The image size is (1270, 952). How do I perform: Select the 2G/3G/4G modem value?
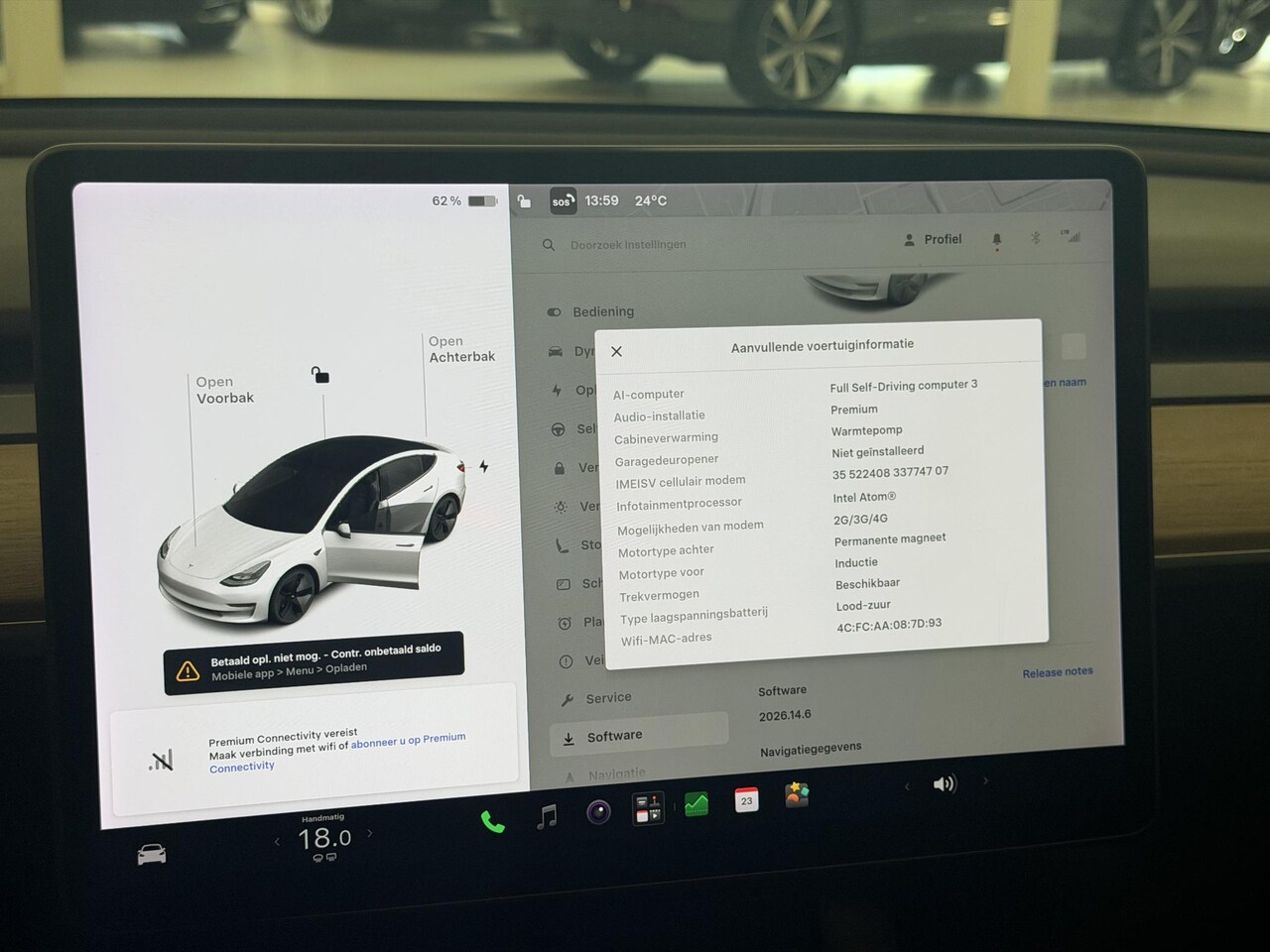tap(860, 519)
